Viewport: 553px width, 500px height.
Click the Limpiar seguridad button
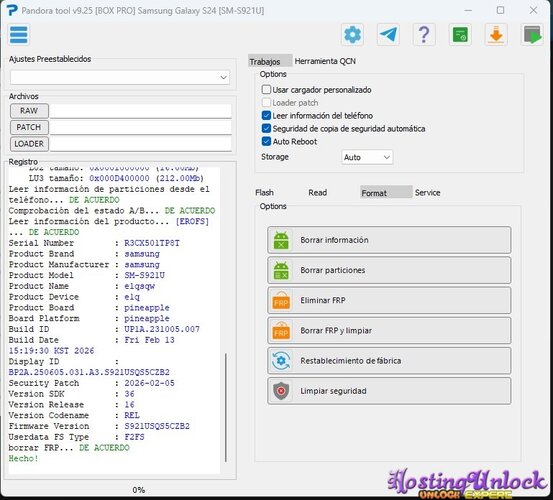[389, 391]
